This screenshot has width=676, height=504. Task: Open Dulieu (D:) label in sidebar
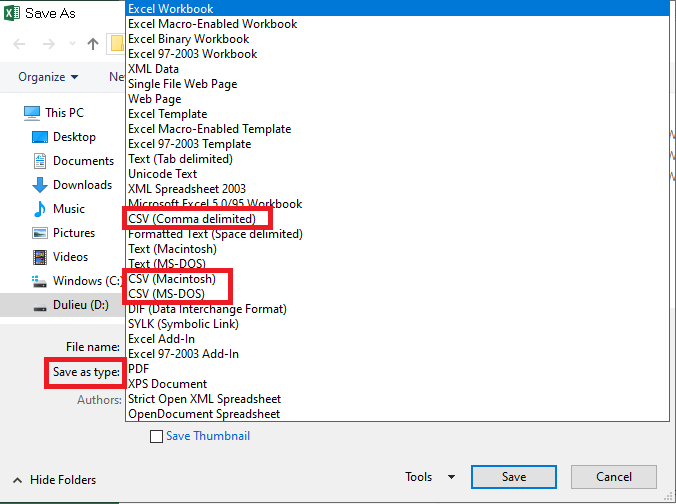(x=81, y=305)
